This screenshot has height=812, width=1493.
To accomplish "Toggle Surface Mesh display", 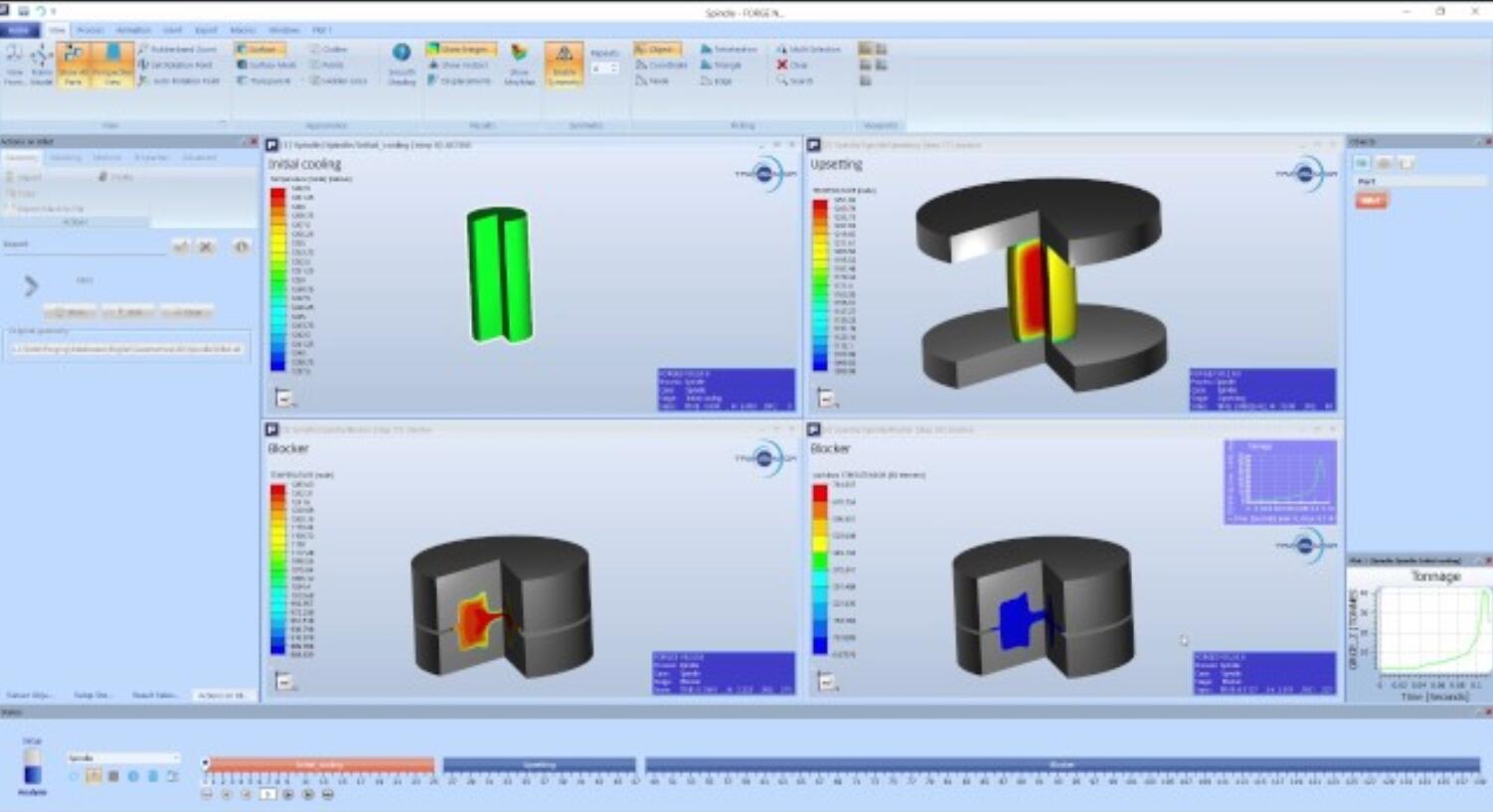I will point(266,65).
